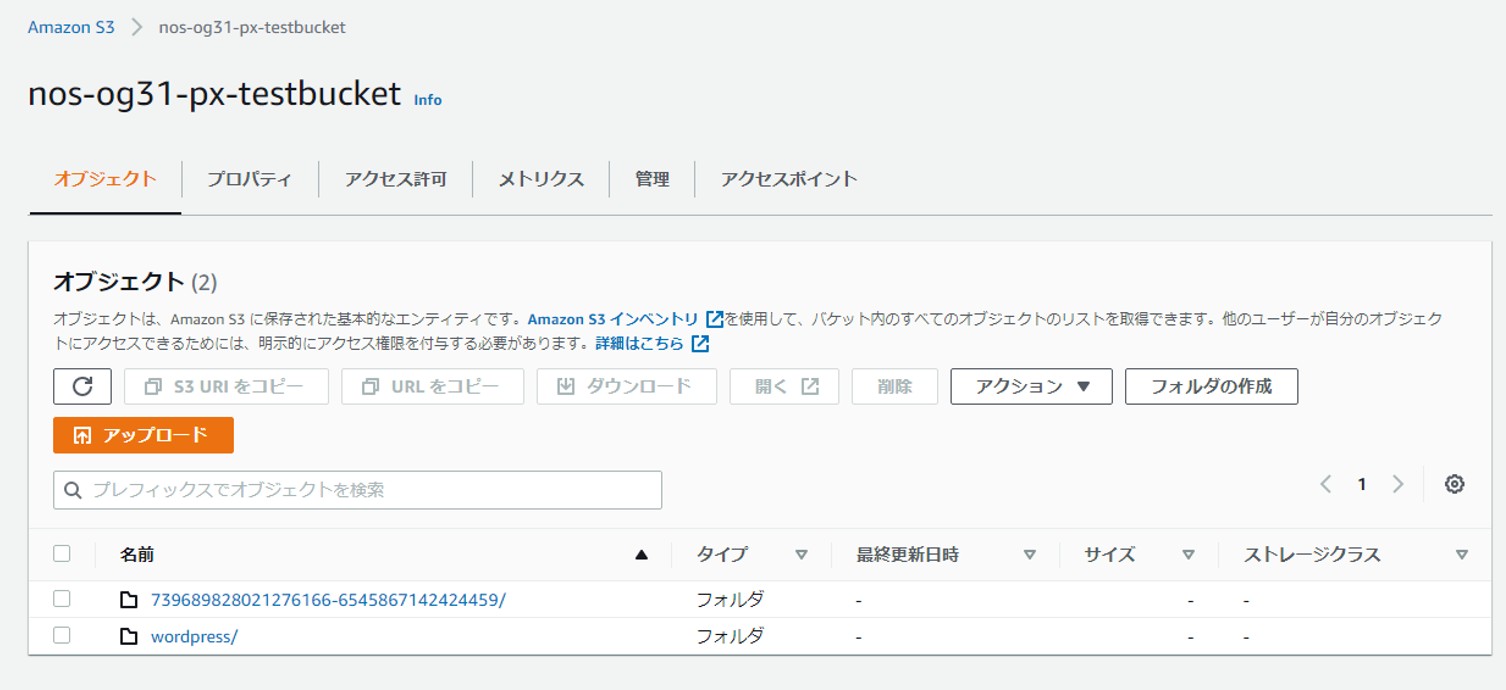Sort by 最終更新日時 column arrow
This screenshot has width=1506, height=690.
click(x=1029, y=554)
